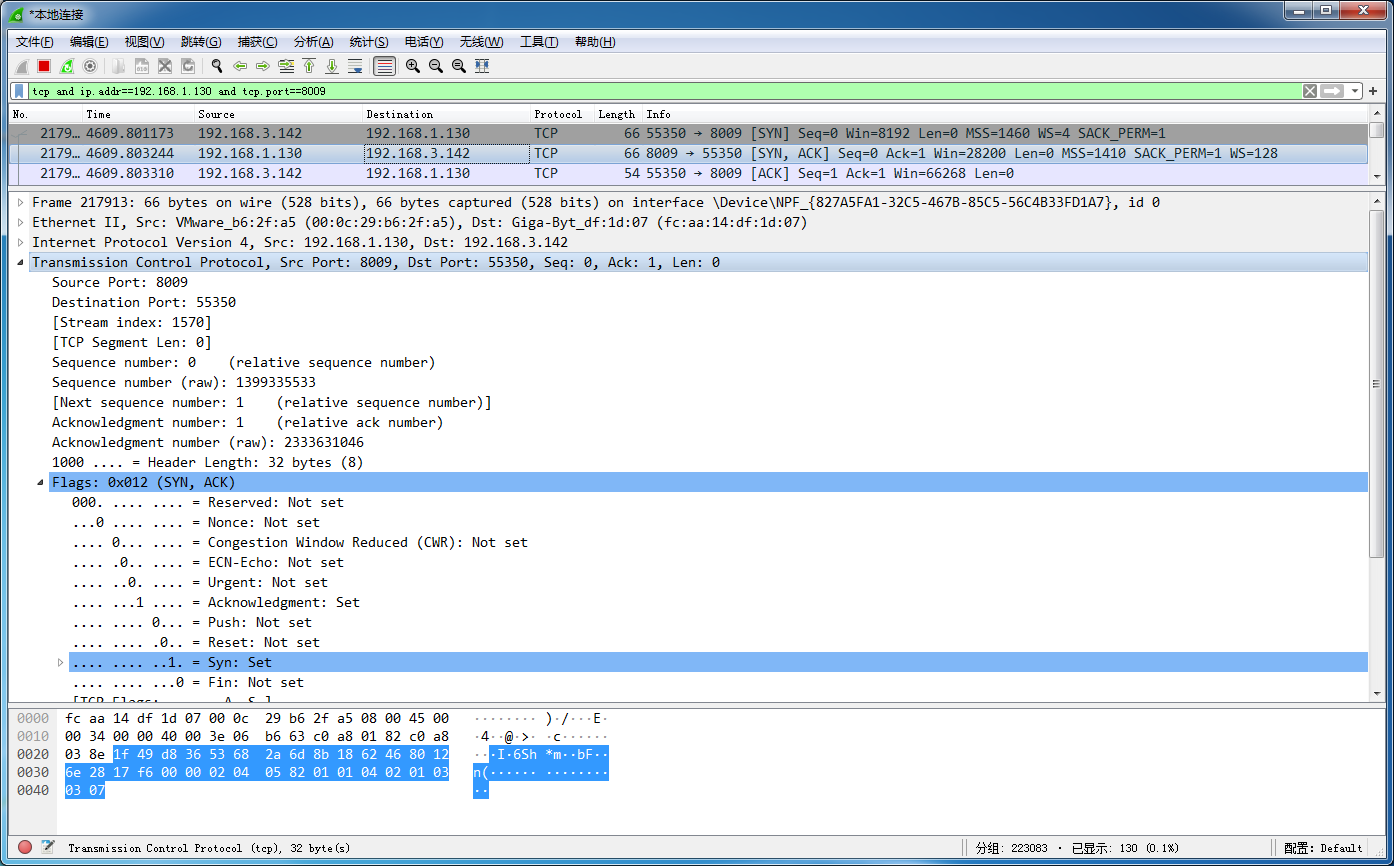Image resolution: width=1394 pixels, height=866 pixels.
Task: Expand the Syn: Set row
Action: (61, 662)
